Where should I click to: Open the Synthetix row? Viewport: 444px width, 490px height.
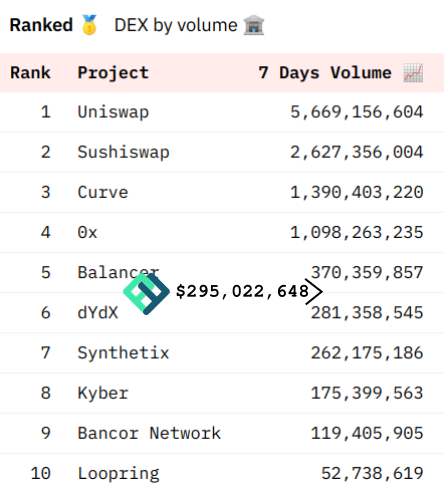click(x=222, y=353)
